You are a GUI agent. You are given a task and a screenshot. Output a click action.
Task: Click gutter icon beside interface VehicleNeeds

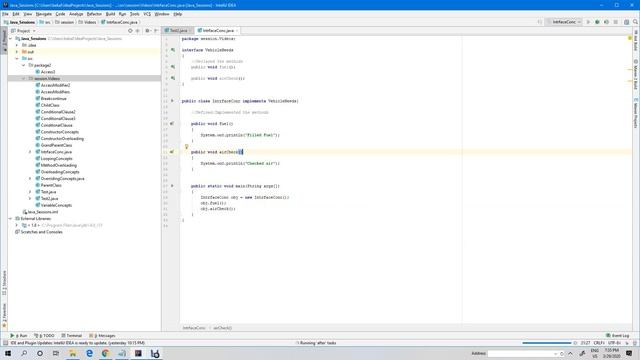[173, 50]
